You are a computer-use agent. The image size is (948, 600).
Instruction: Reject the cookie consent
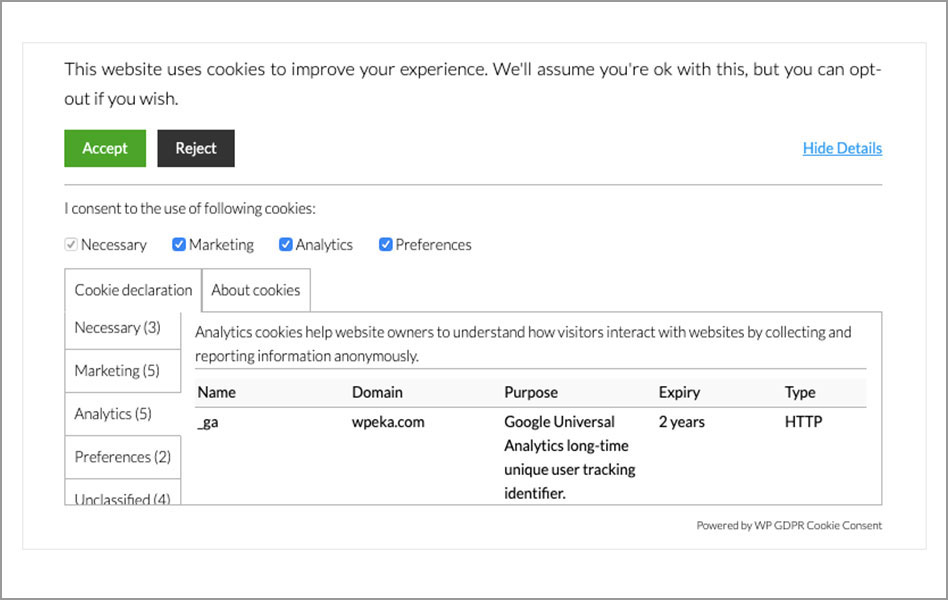pos(195,148)
